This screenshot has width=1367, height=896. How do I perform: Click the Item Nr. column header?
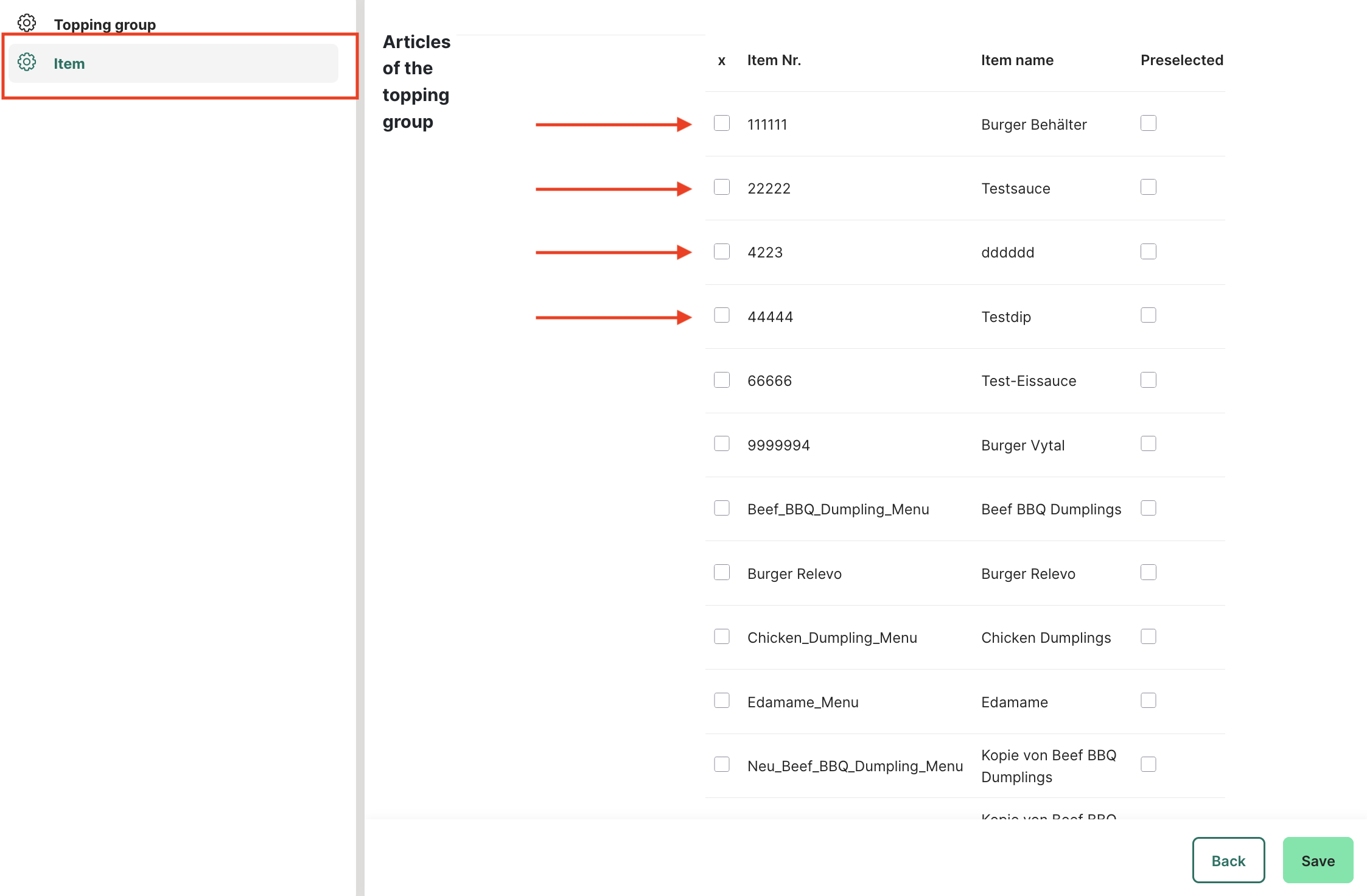pos(774,60)
